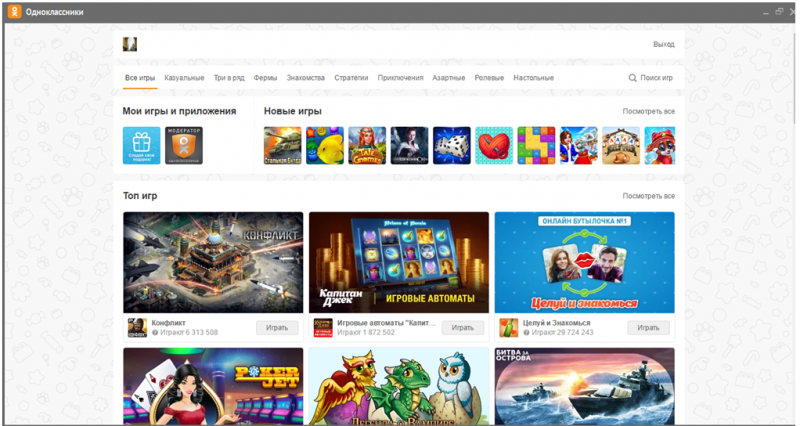Viewport: 800px width, 426px height.
Task: Open the red-hatted fox game icon
Action: (660, 145)
